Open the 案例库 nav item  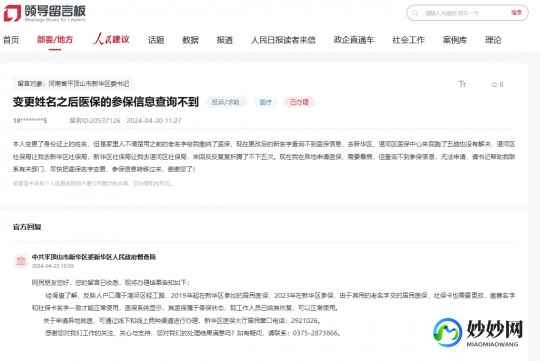(455, 40)
